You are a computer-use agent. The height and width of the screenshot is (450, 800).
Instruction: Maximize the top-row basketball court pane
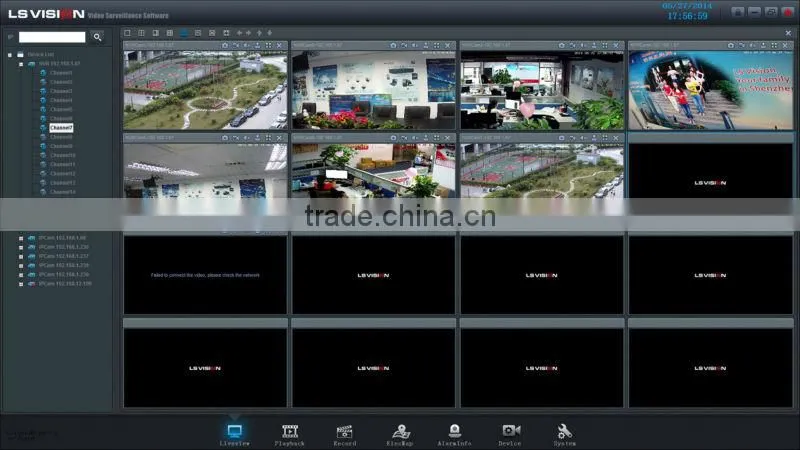[x=268, y=45]
